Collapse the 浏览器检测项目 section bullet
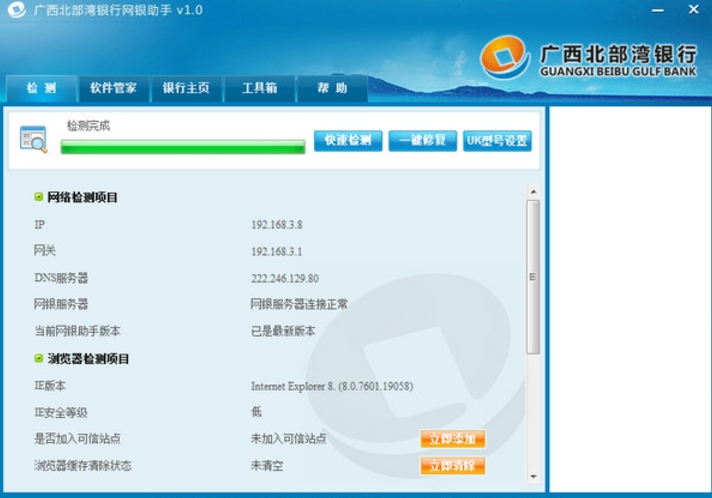The width and height of the screenshot is (712, 498). [x=39, y=358]
